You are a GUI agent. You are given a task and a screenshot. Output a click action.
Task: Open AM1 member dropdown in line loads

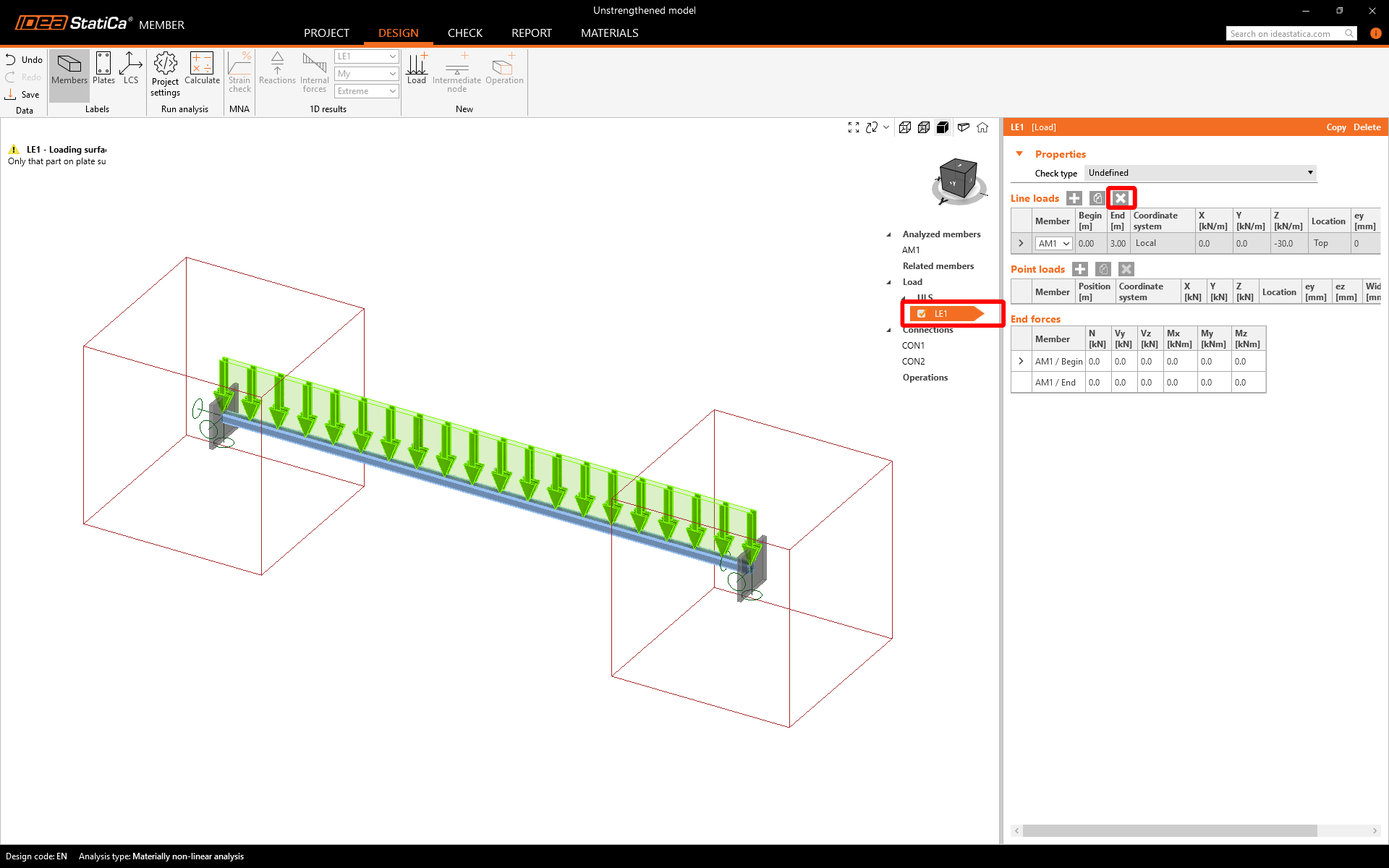(1066, 244)
